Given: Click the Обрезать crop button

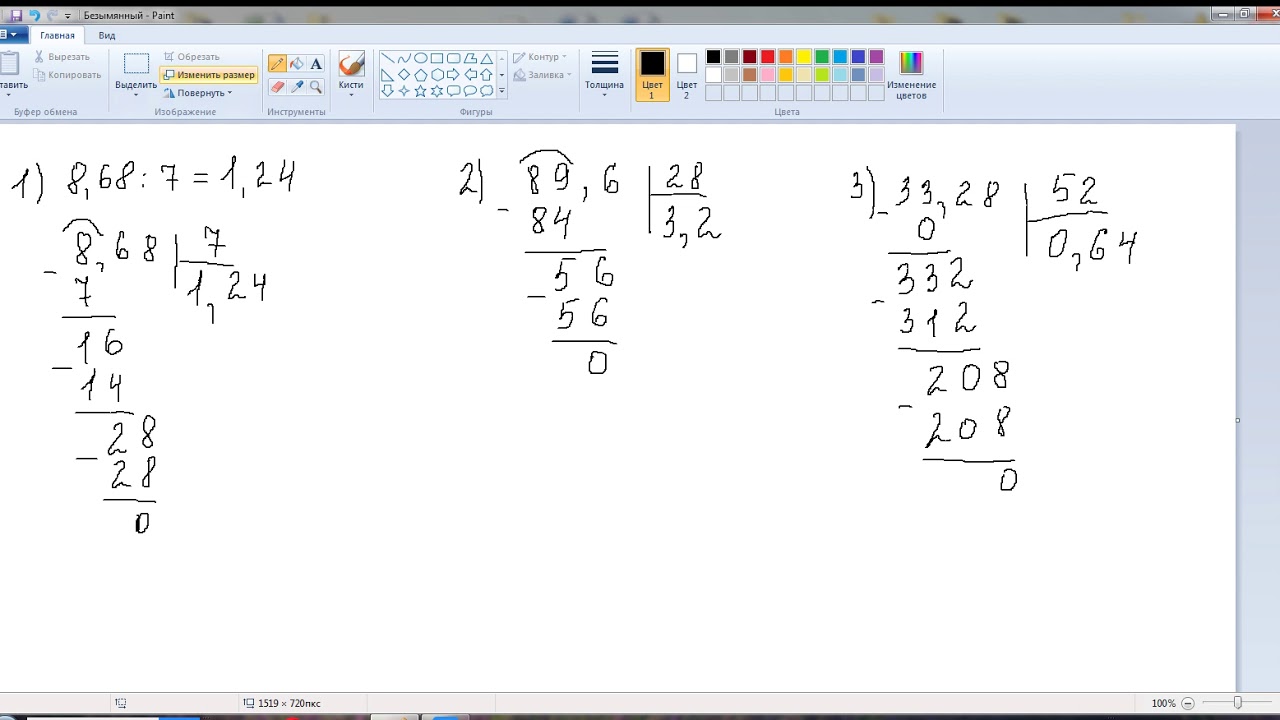Looking at the screenshot, I should click(192, 57).
